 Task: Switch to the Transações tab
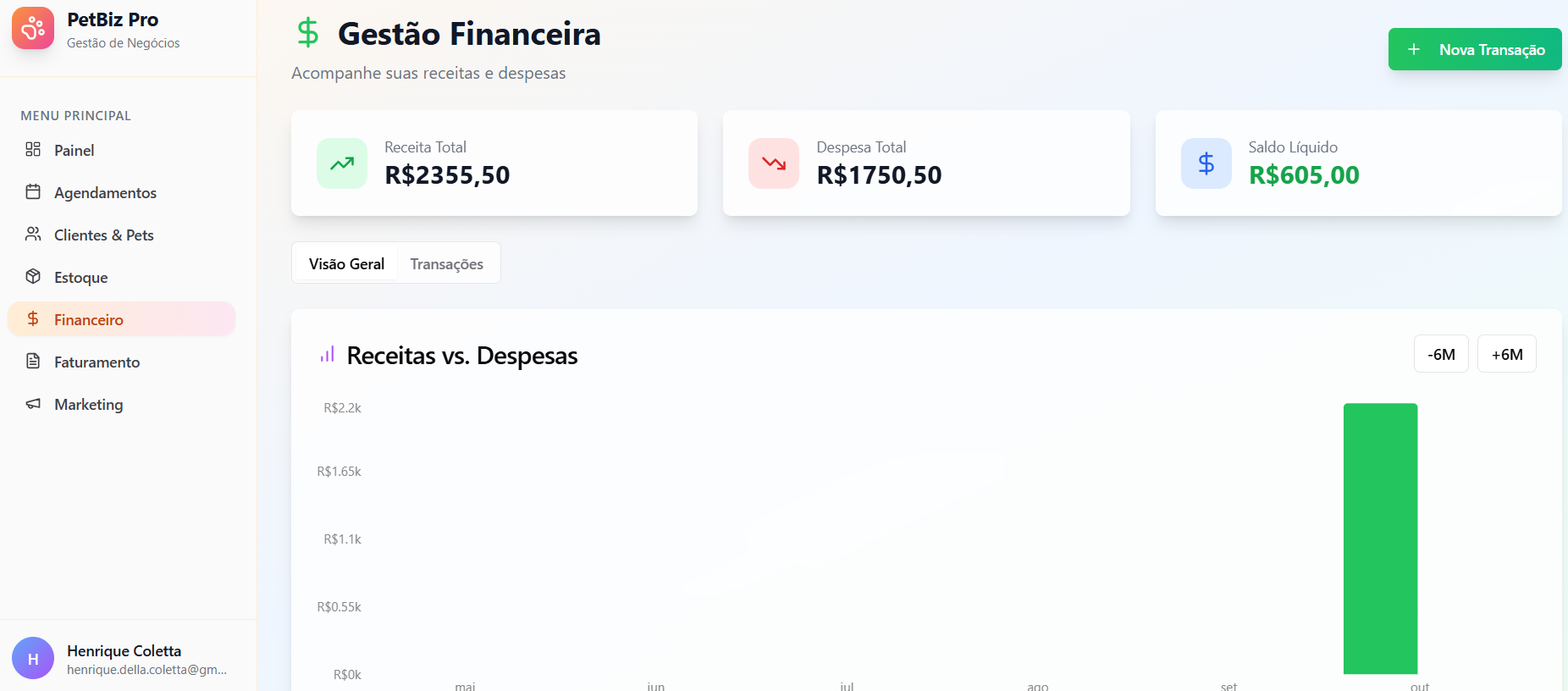446,264
